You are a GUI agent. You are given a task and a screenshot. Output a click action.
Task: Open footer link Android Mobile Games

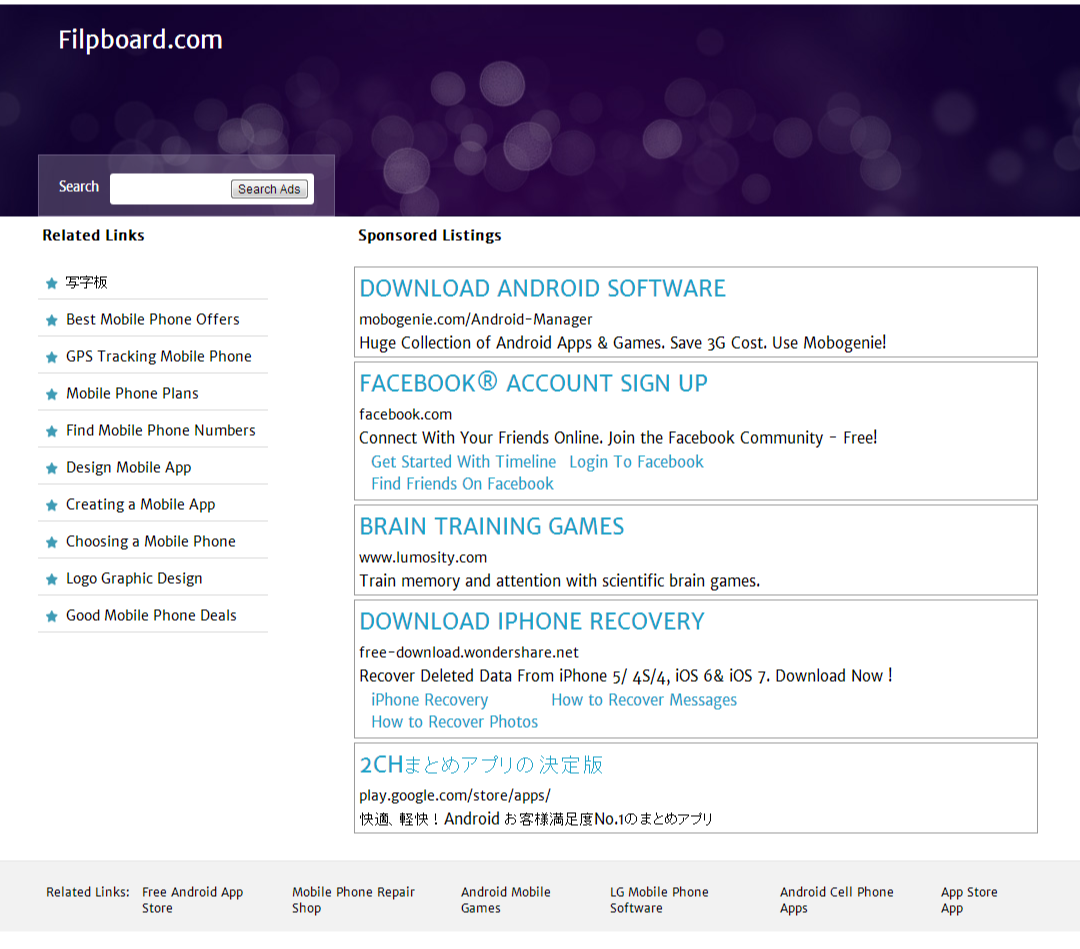coord(506,900)
